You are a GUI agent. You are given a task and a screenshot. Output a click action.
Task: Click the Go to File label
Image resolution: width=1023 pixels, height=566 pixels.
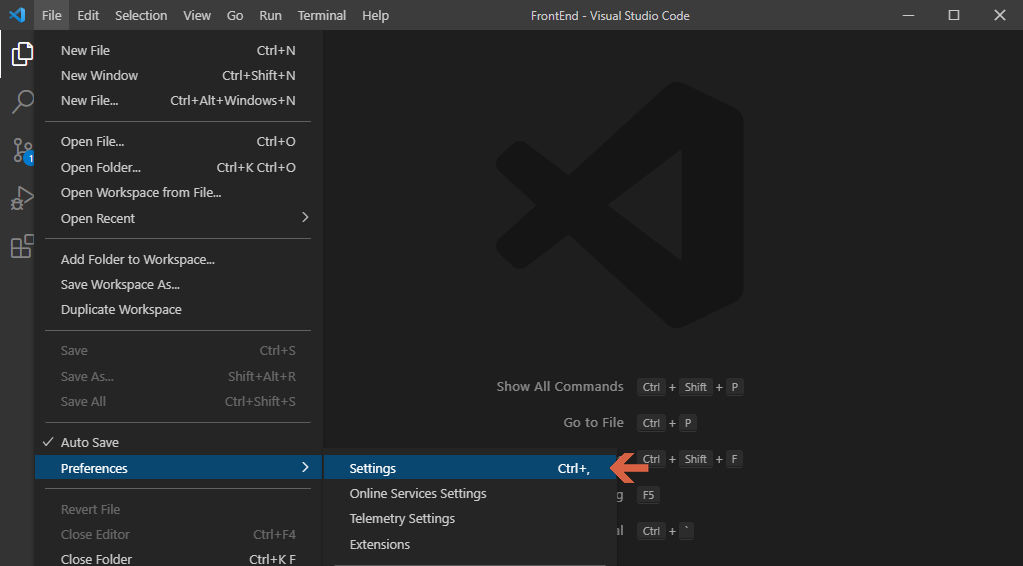(x=593, y=423)
